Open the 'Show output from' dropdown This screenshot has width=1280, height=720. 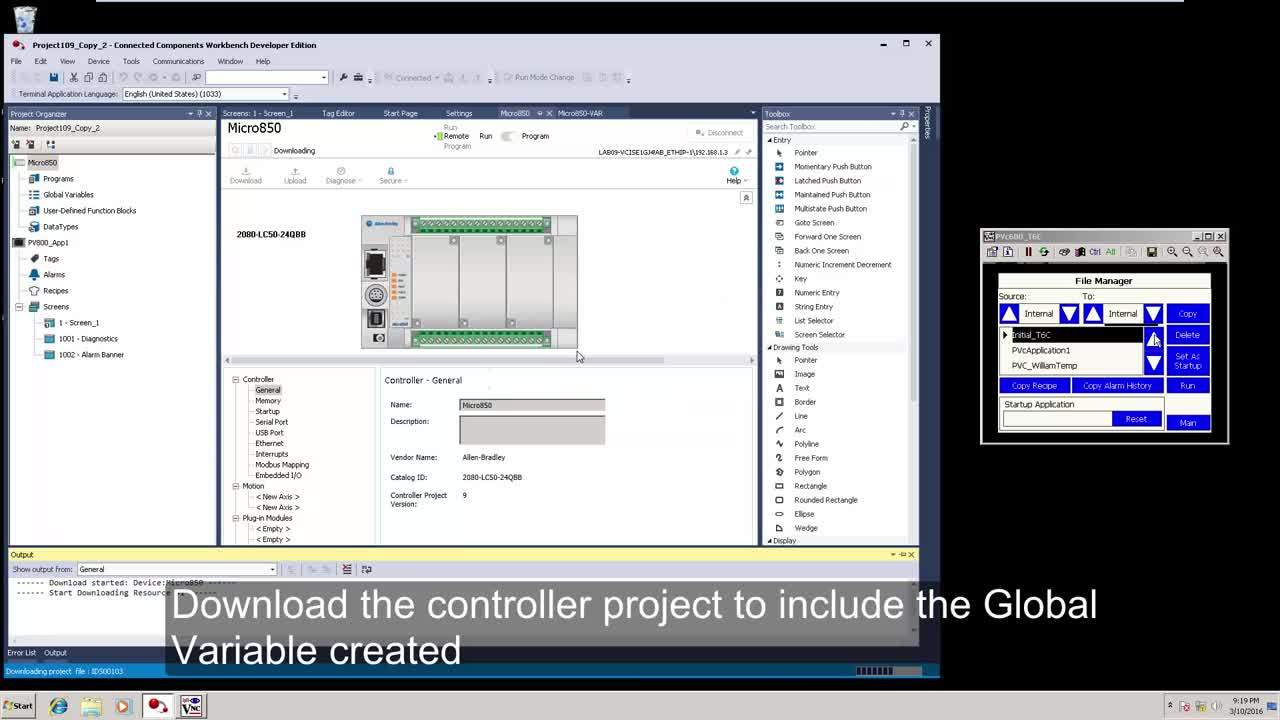point(272,569)
